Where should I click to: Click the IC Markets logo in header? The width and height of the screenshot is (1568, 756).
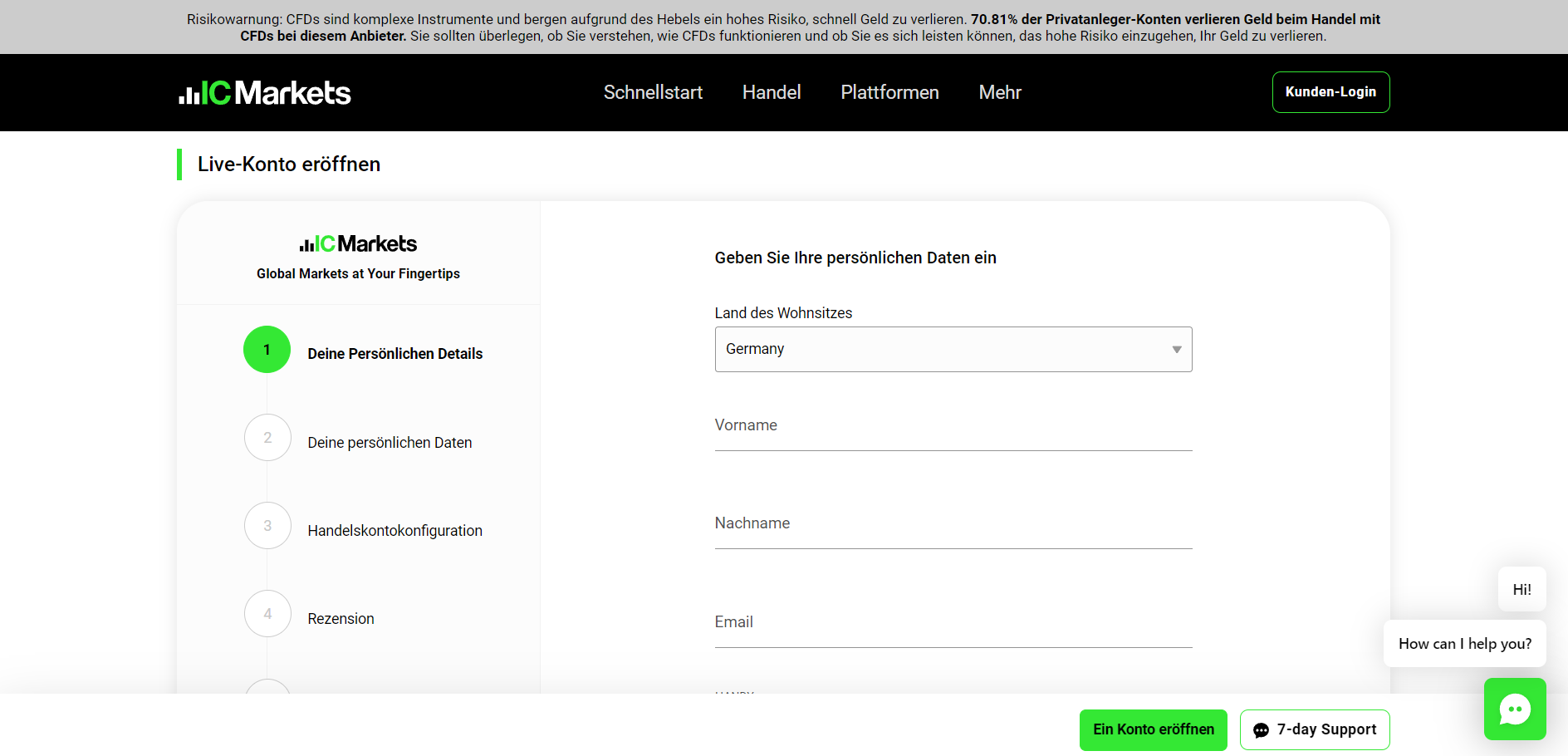click(x=265, y=93)
